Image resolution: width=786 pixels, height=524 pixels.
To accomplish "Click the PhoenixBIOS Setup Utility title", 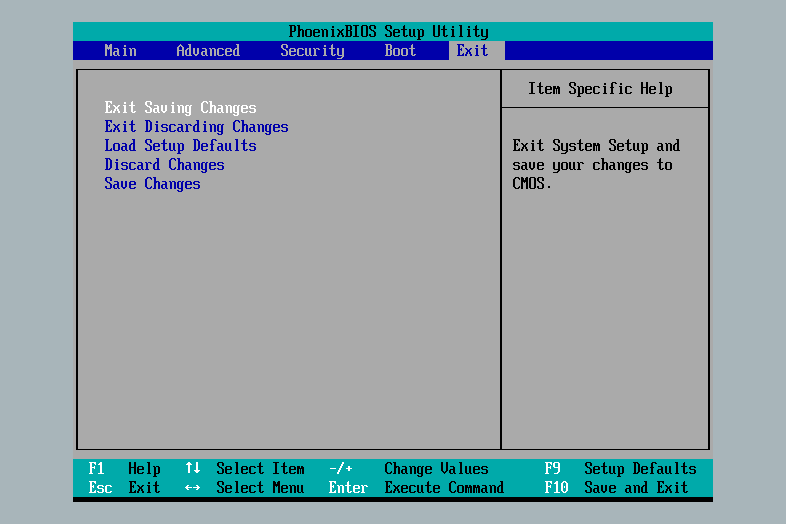I will point(388,32).
